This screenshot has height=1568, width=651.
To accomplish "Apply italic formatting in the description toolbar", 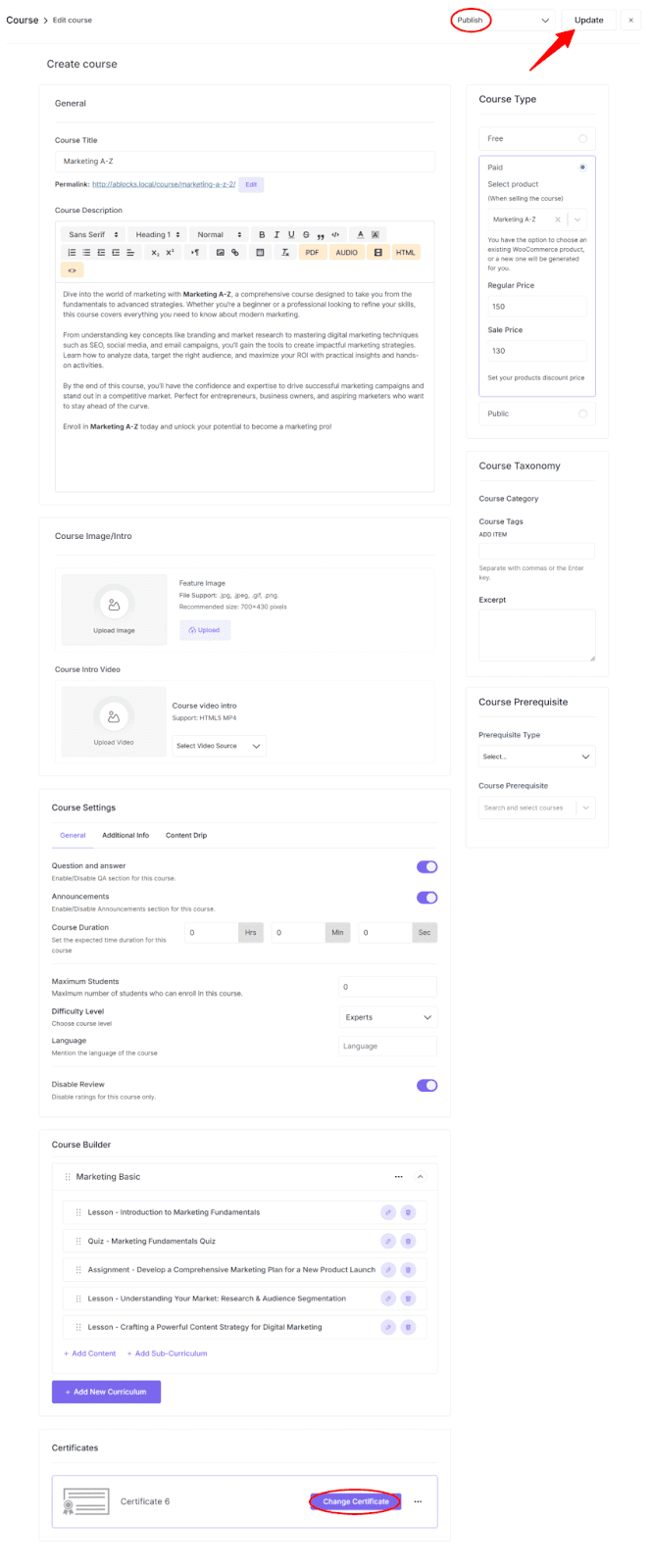I will 277,233.
